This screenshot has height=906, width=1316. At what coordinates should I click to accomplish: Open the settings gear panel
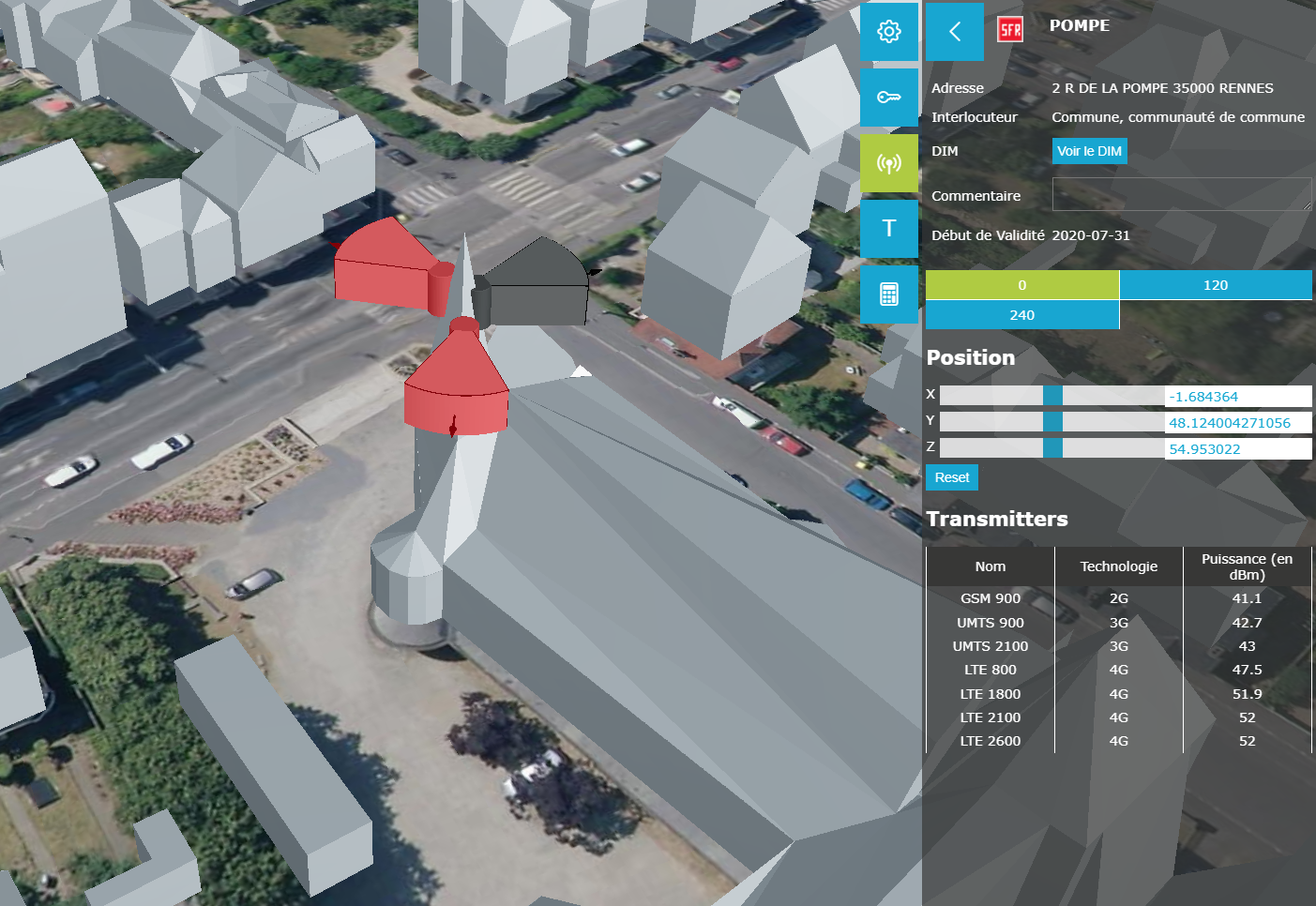(x=888, y=32)
